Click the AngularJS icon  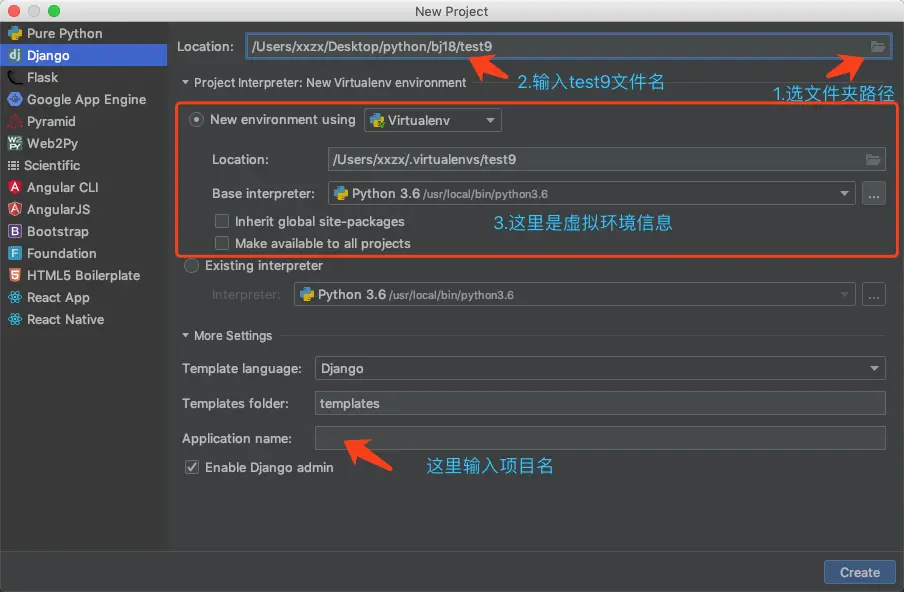15,209
